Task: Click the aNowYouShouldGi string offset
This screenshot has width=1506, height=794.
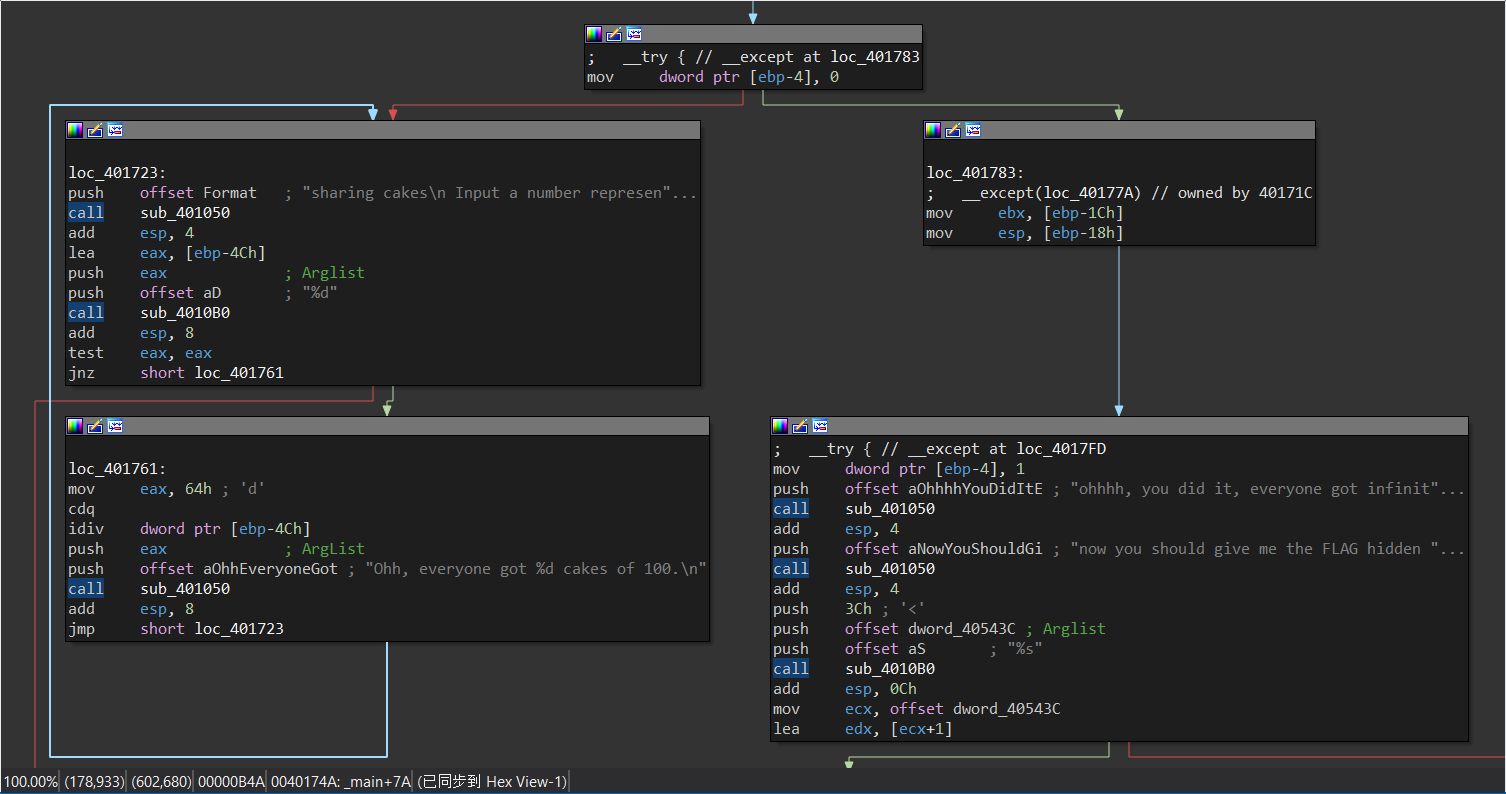Action: click(x=973, y=549)
